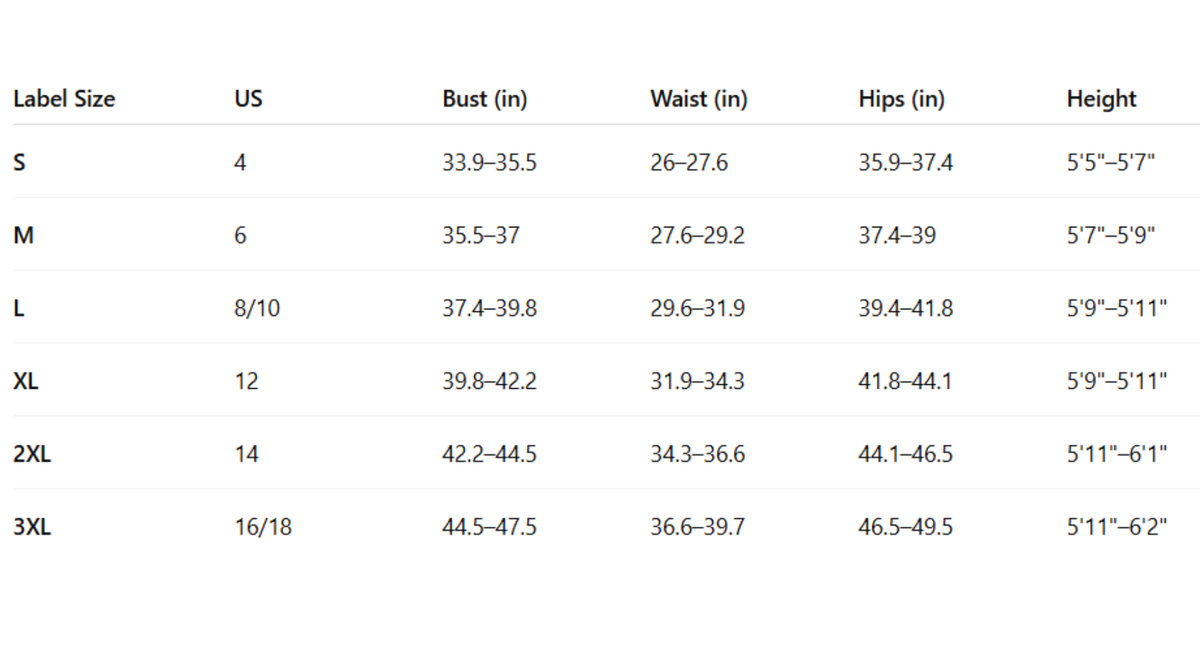Select the S label size row
1200x667 pixels.
coord(20,162)
